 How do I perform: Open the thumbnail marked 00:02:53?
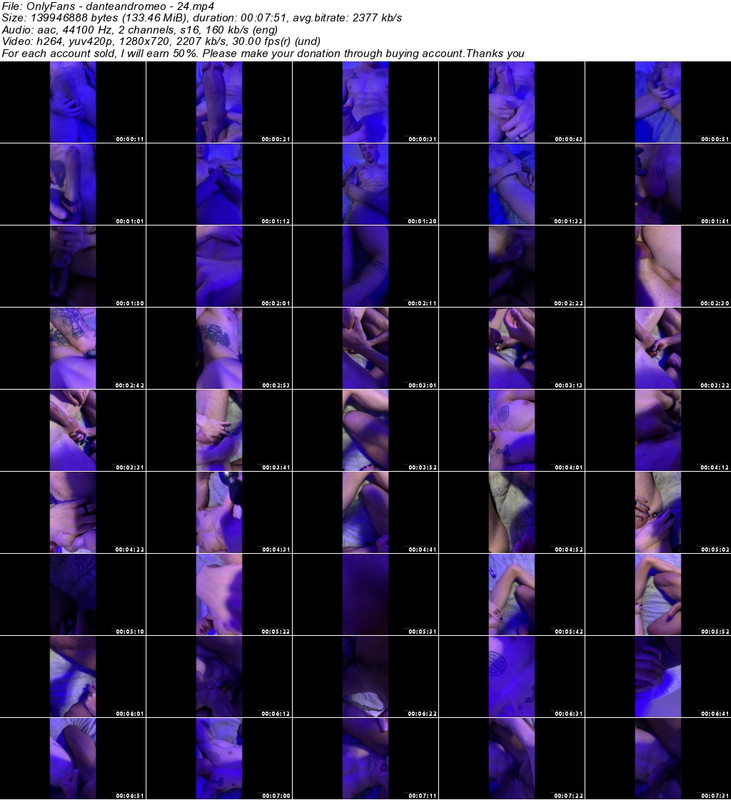(x=219, y=347)
